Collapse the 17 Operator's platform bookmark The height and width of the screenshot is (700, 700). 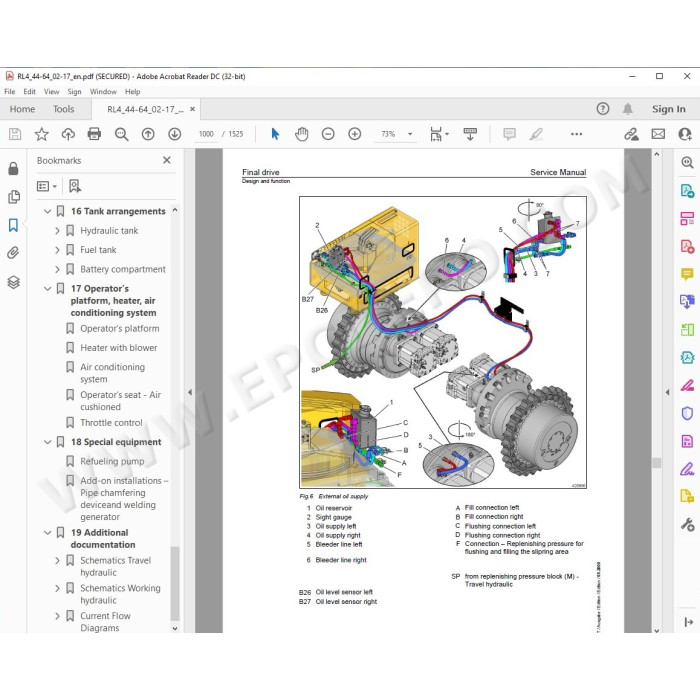click(x=47, y=289)
